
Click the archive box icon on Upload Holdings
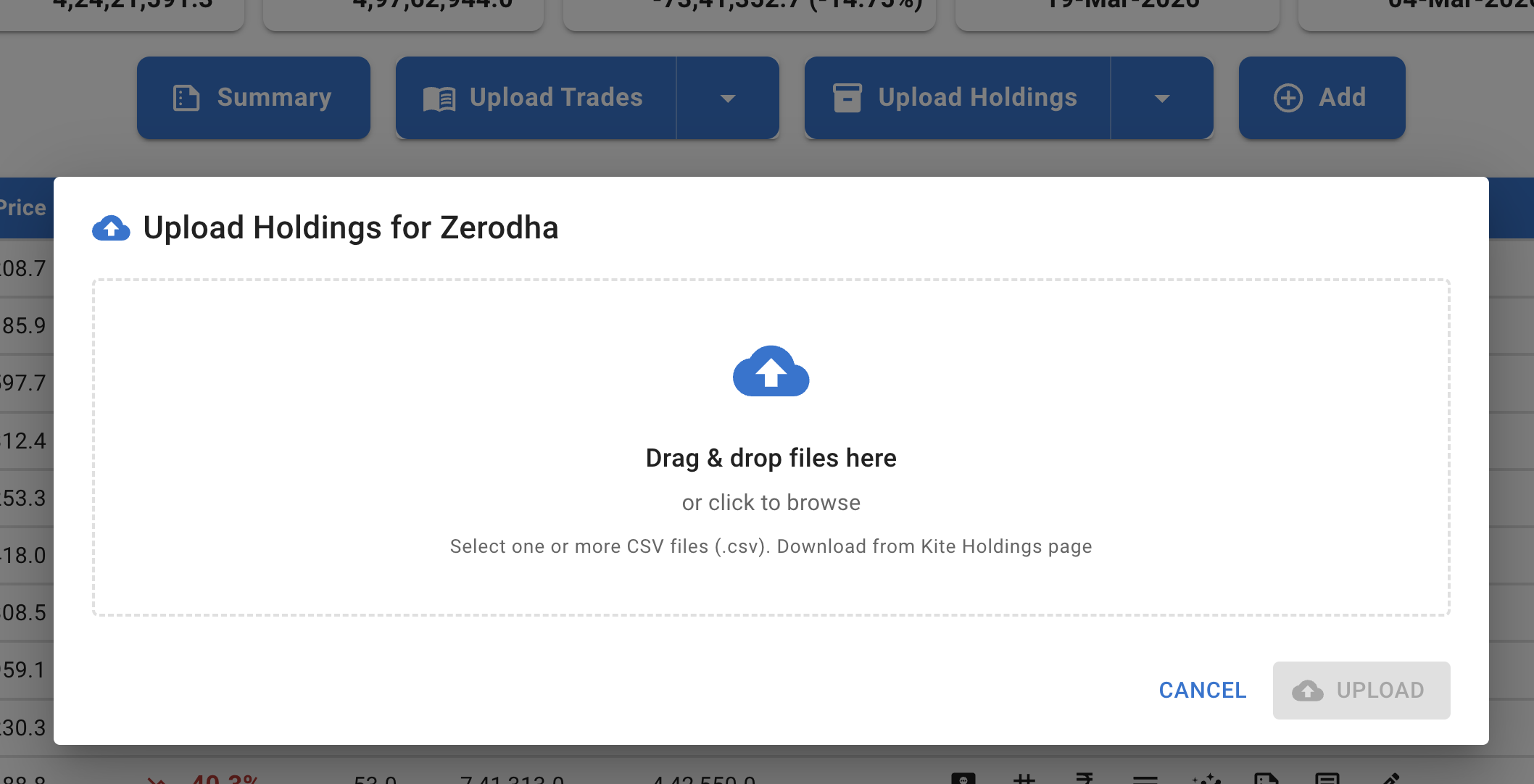click(847, 98)
